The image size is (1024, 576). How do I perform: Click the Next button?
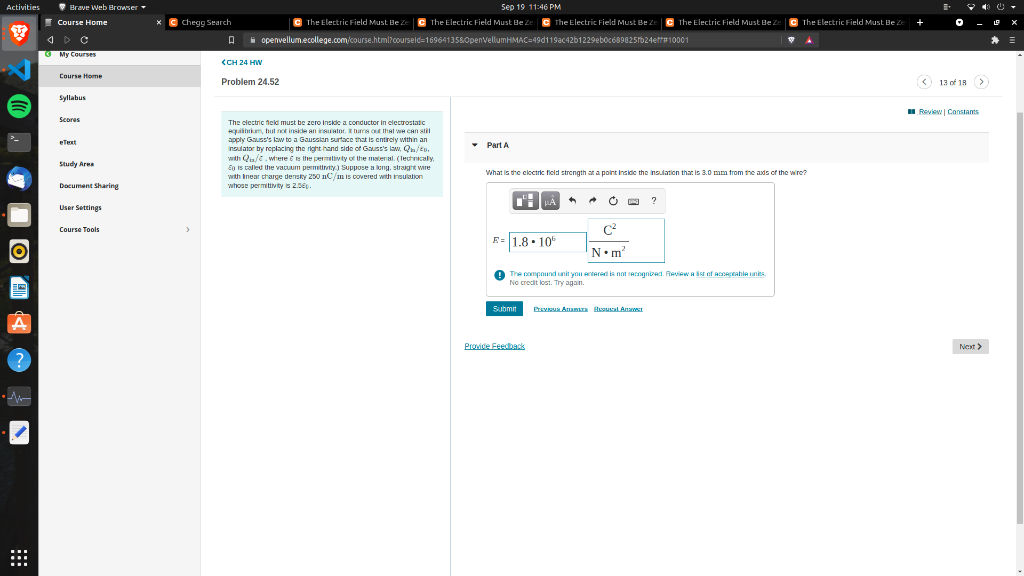(x=970, y=347)
